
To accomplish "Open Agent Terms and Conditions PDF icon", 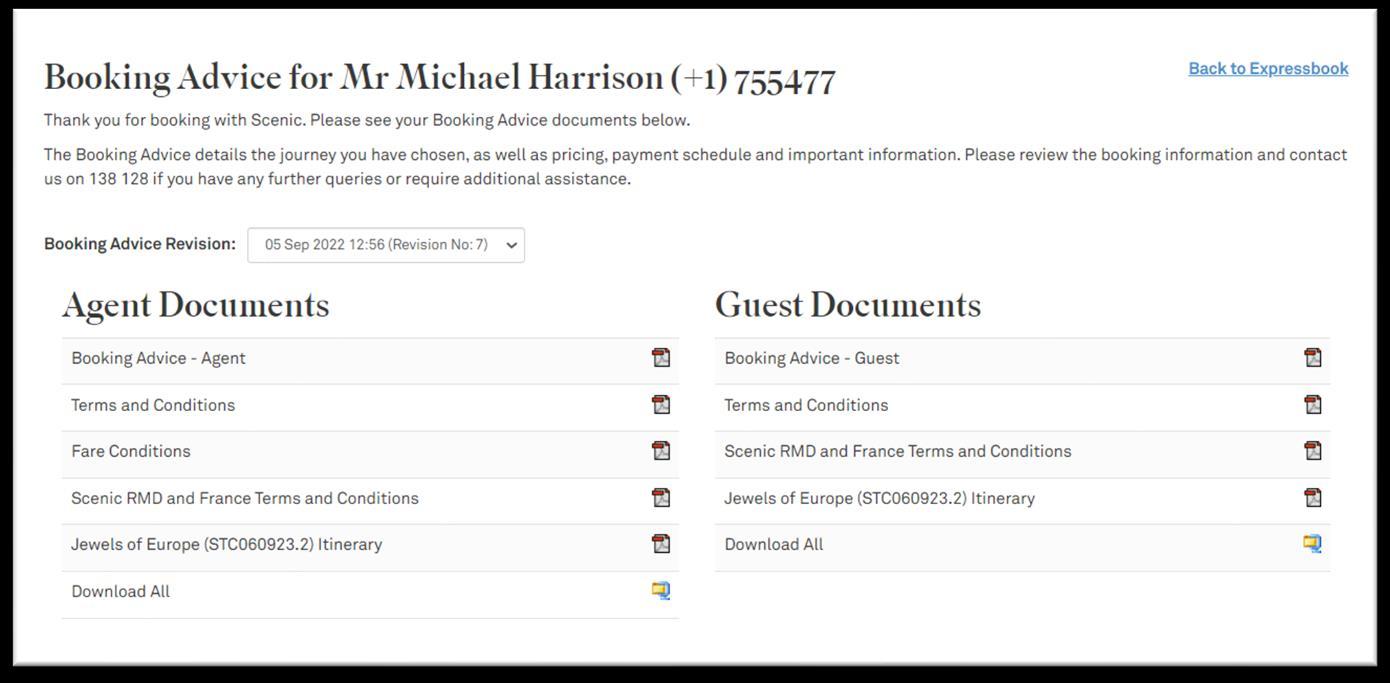I will (x=661, y=404).
